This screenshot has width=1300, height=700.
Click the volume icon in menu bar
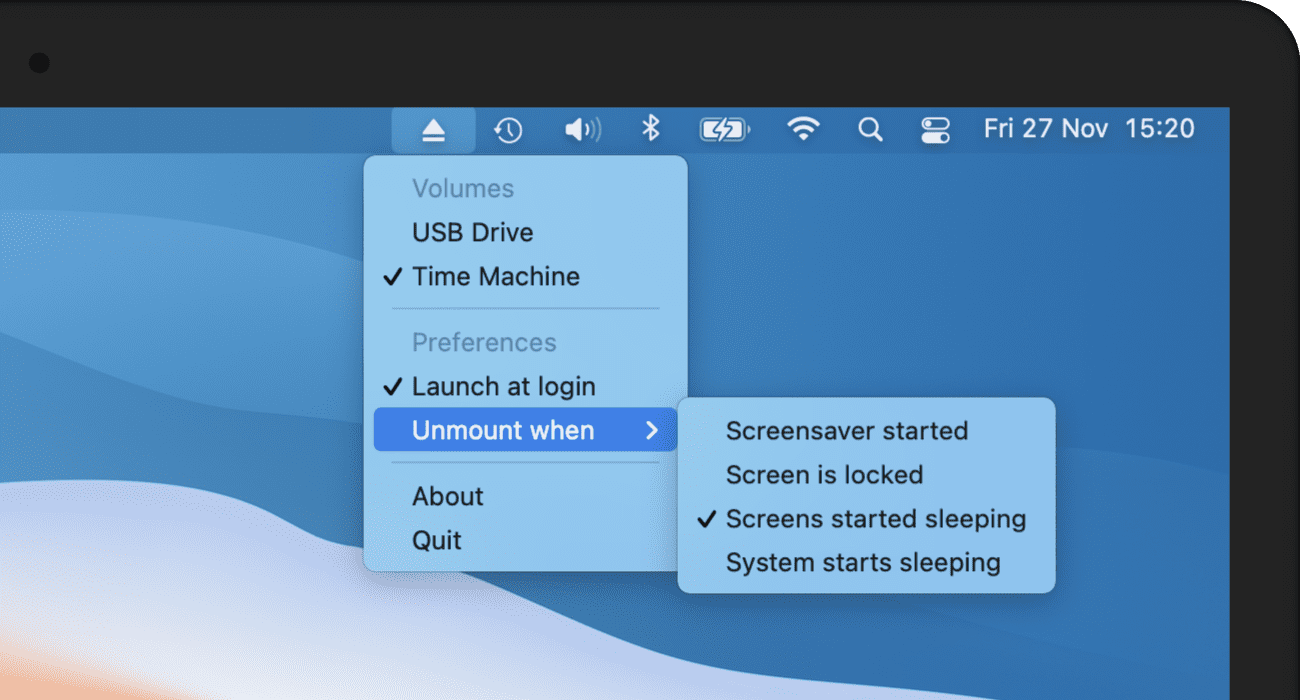581,129
